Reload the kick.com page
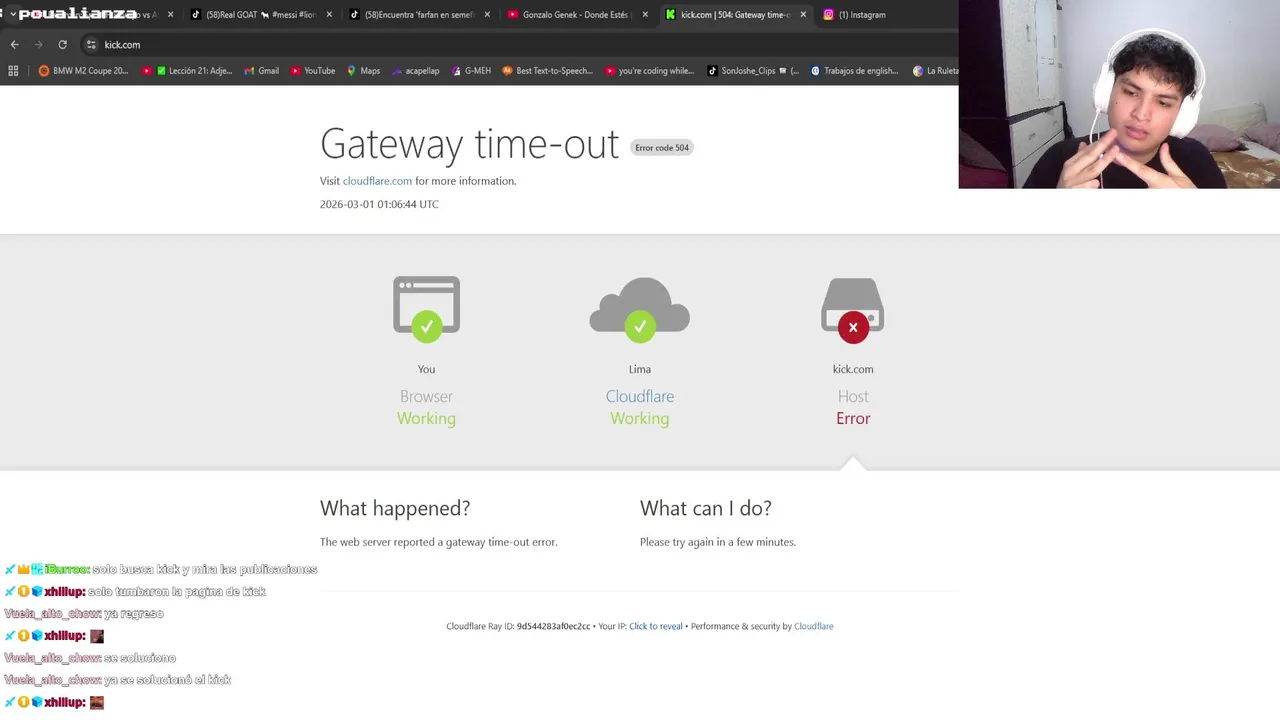The width and height of the screenshot is (1280, 720). (62, 44)
